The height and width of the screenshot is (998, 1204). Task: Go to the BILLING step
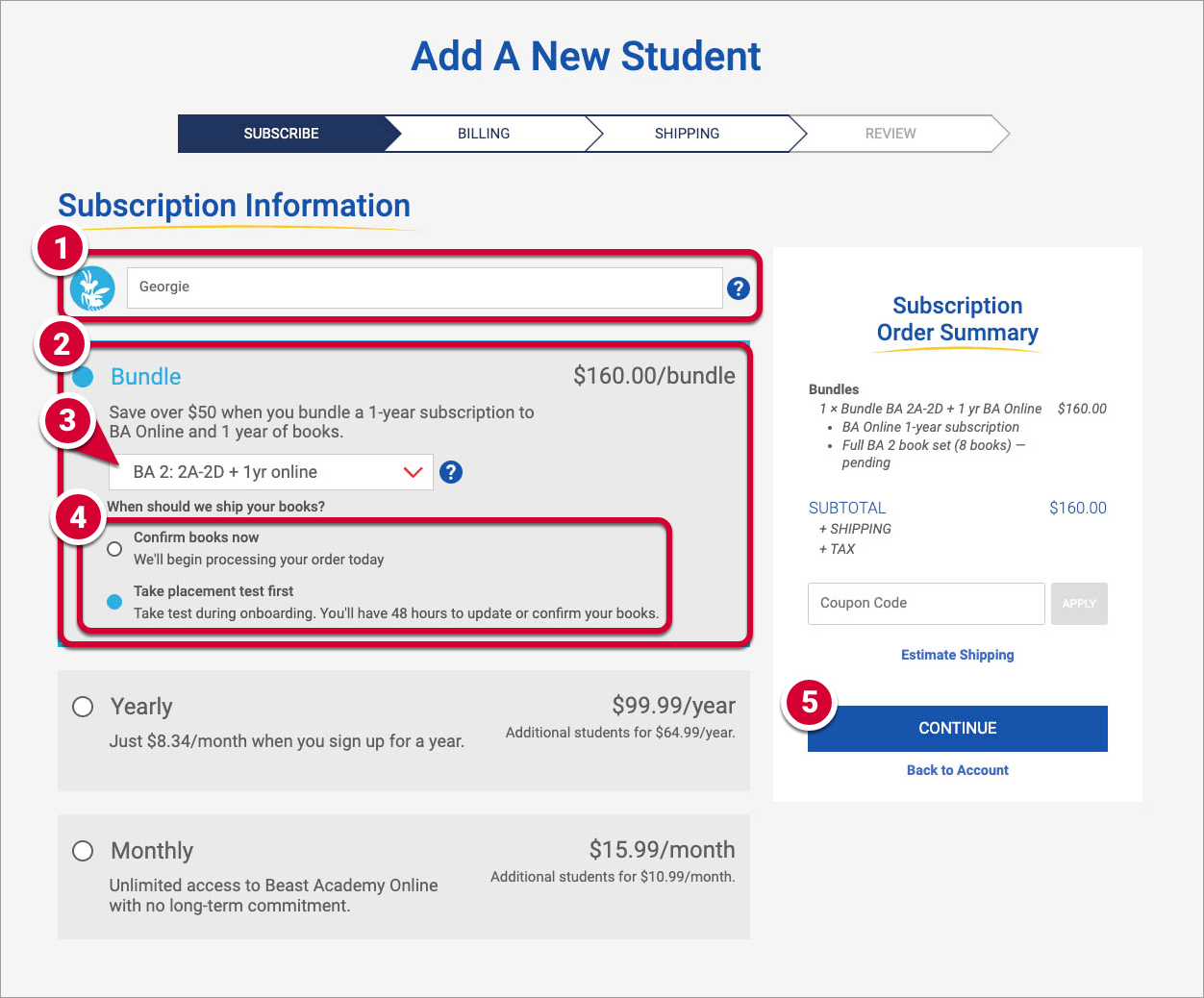tap(484, 134)
